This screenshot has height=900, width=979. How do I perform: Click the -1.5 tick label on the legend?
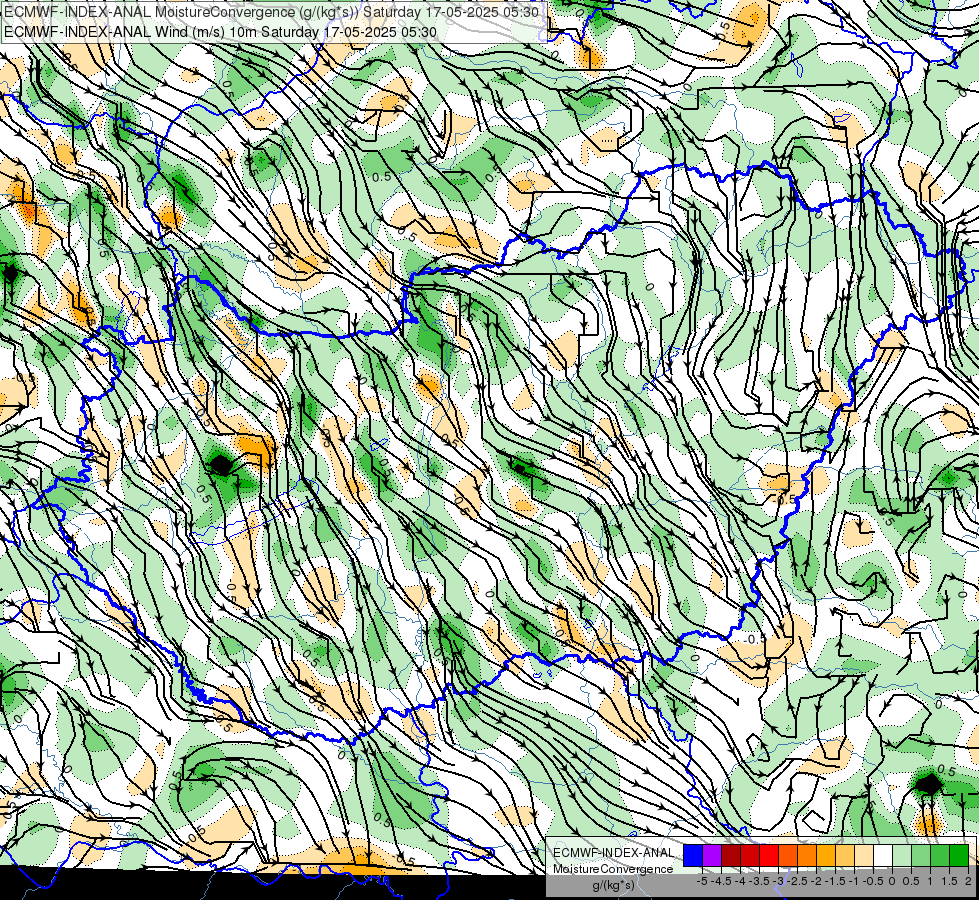[x=835, y=881]
